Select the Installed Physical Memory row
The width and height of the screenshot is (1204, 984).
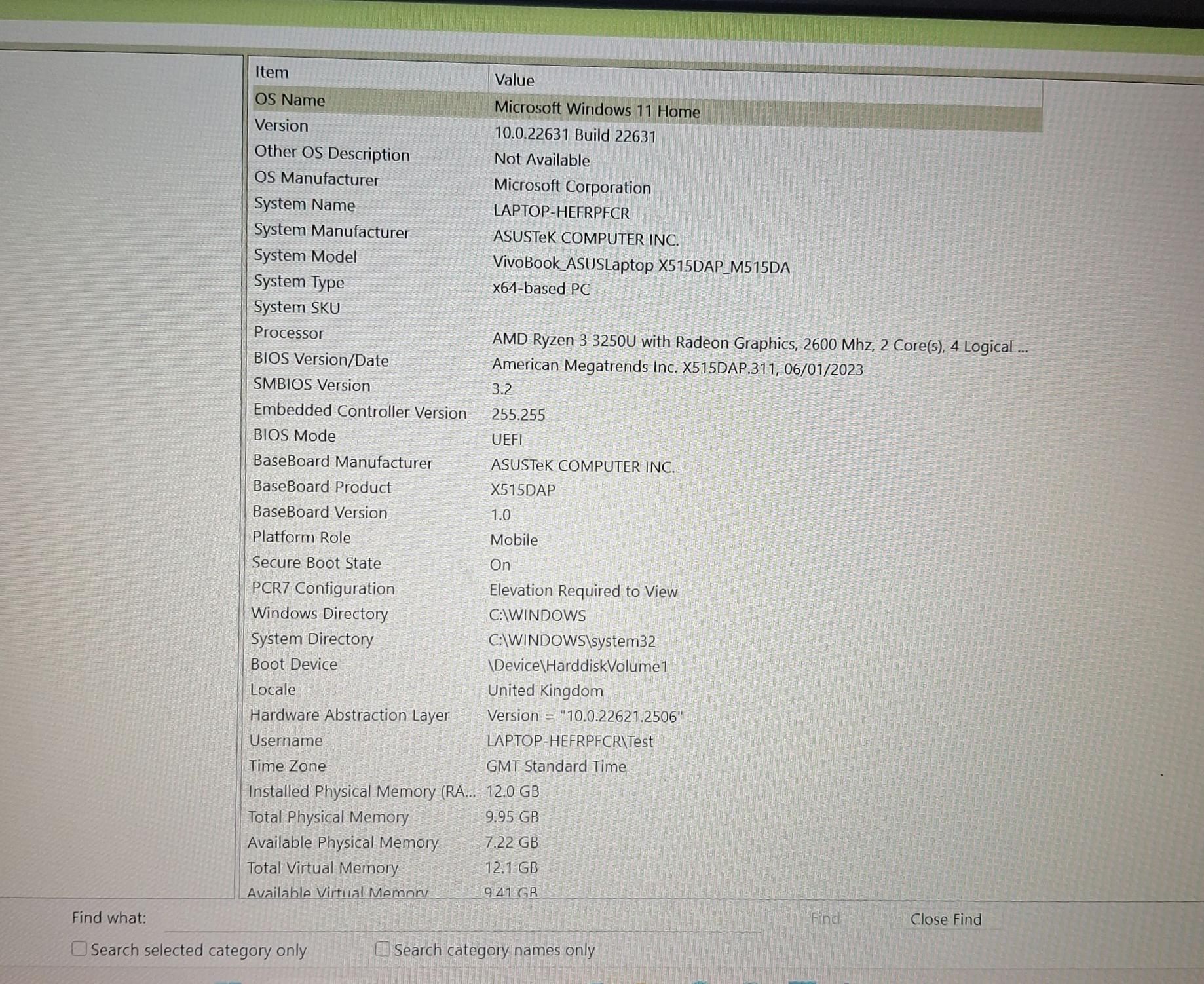(x=360, y=791)
